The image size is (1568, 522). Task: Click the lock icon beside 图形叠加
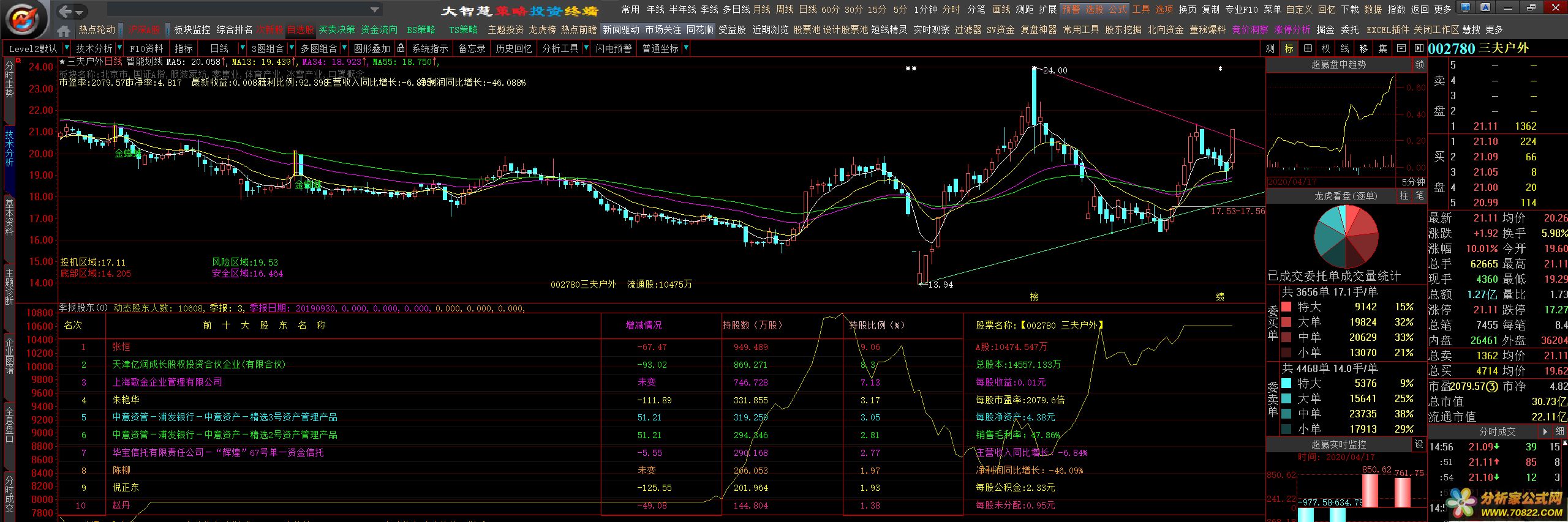[x=401, y=48]
